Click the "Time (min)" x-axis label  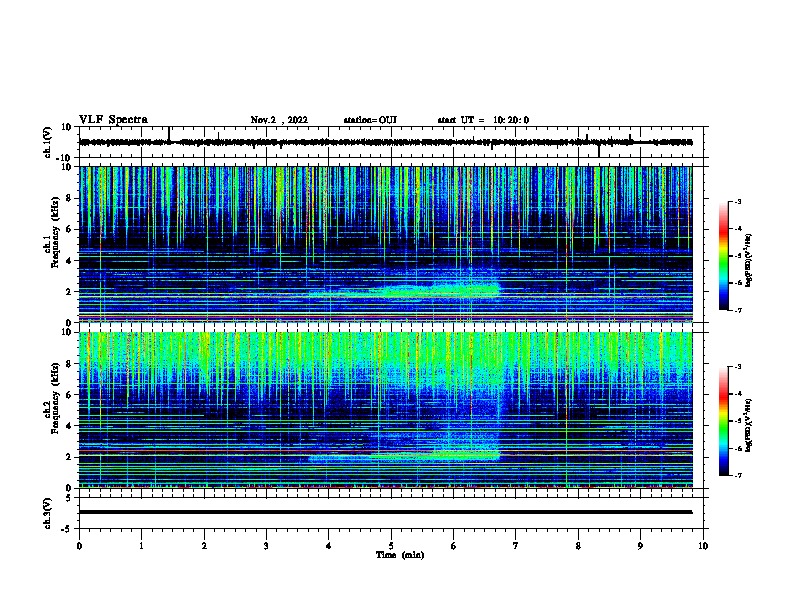(x=400, y=555)
